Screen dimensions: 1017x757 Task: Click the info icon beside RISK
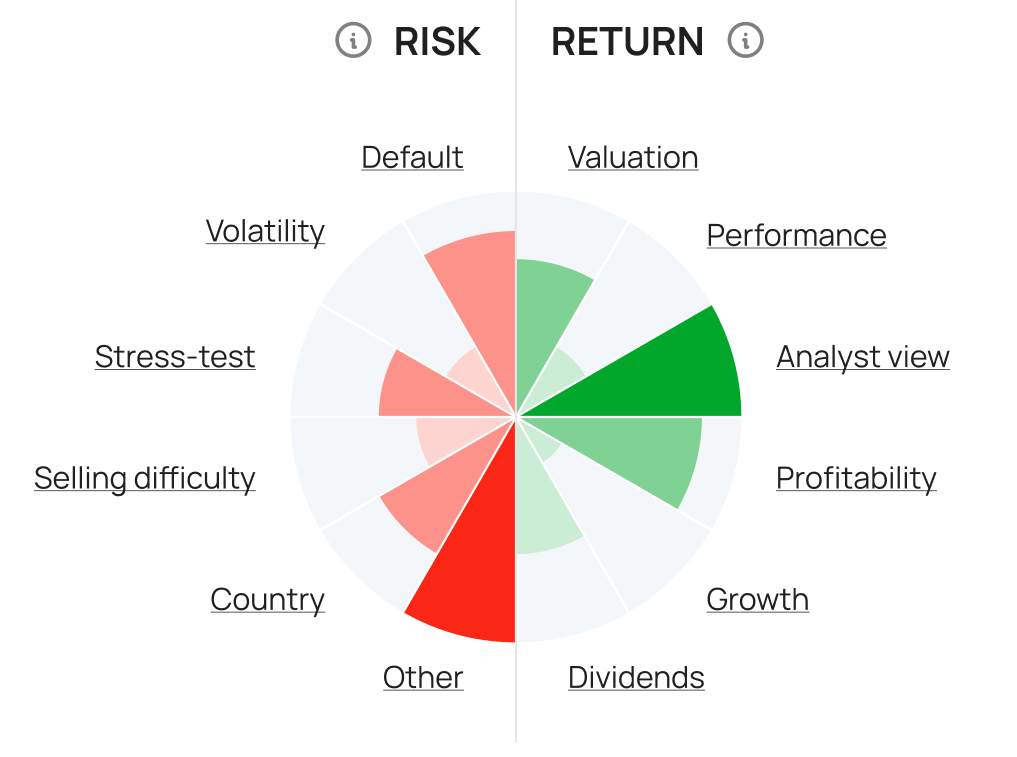352,41
